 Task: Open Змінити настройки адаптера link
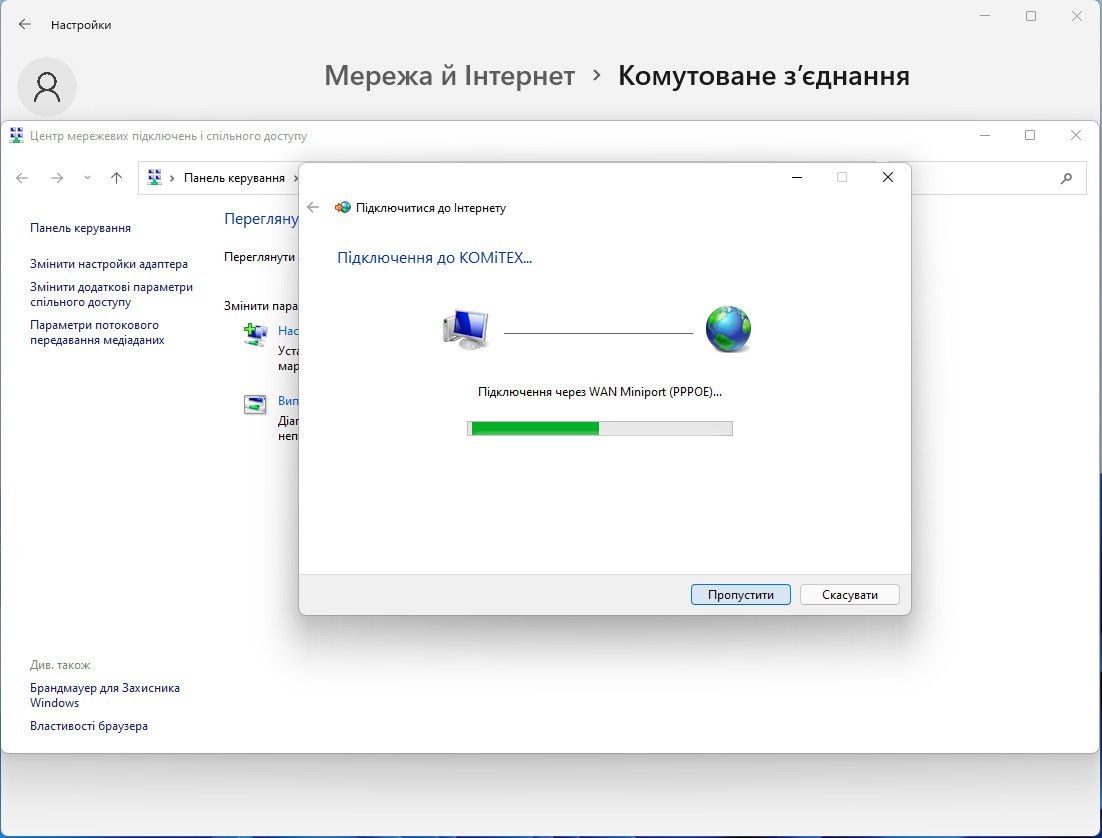click(109, 264)
